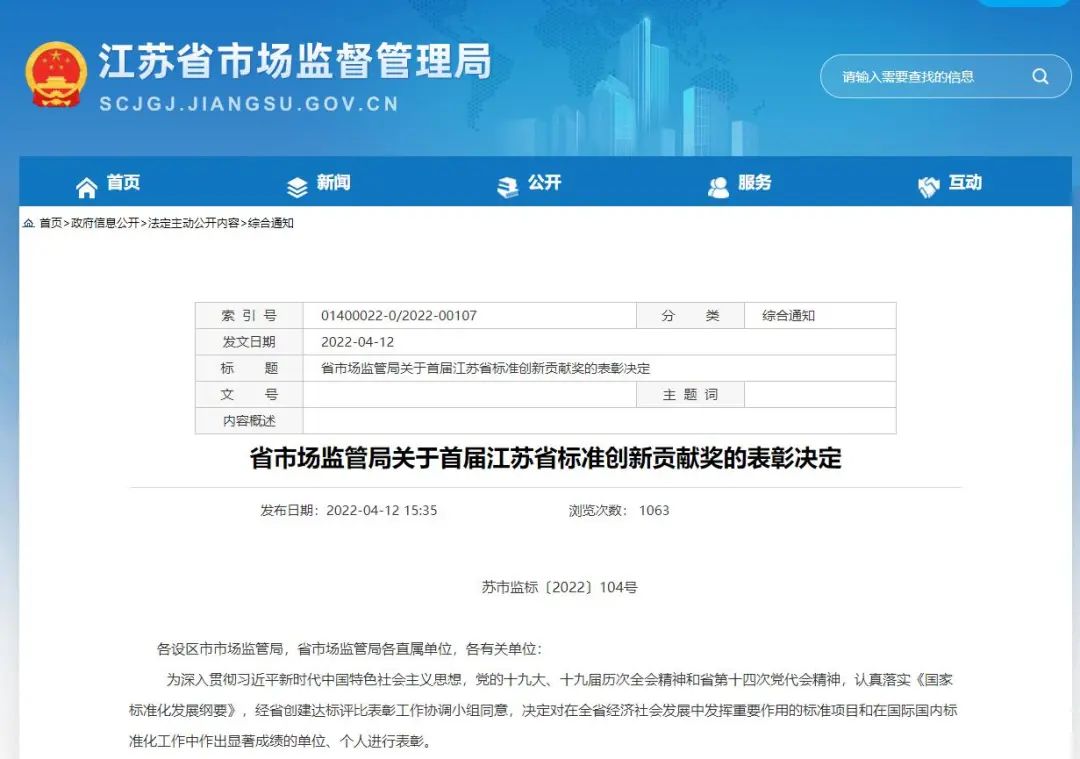
Task: Follow the 综合通知 breadcrumb link
Action: pyautogui.click(x=271, y=223)
